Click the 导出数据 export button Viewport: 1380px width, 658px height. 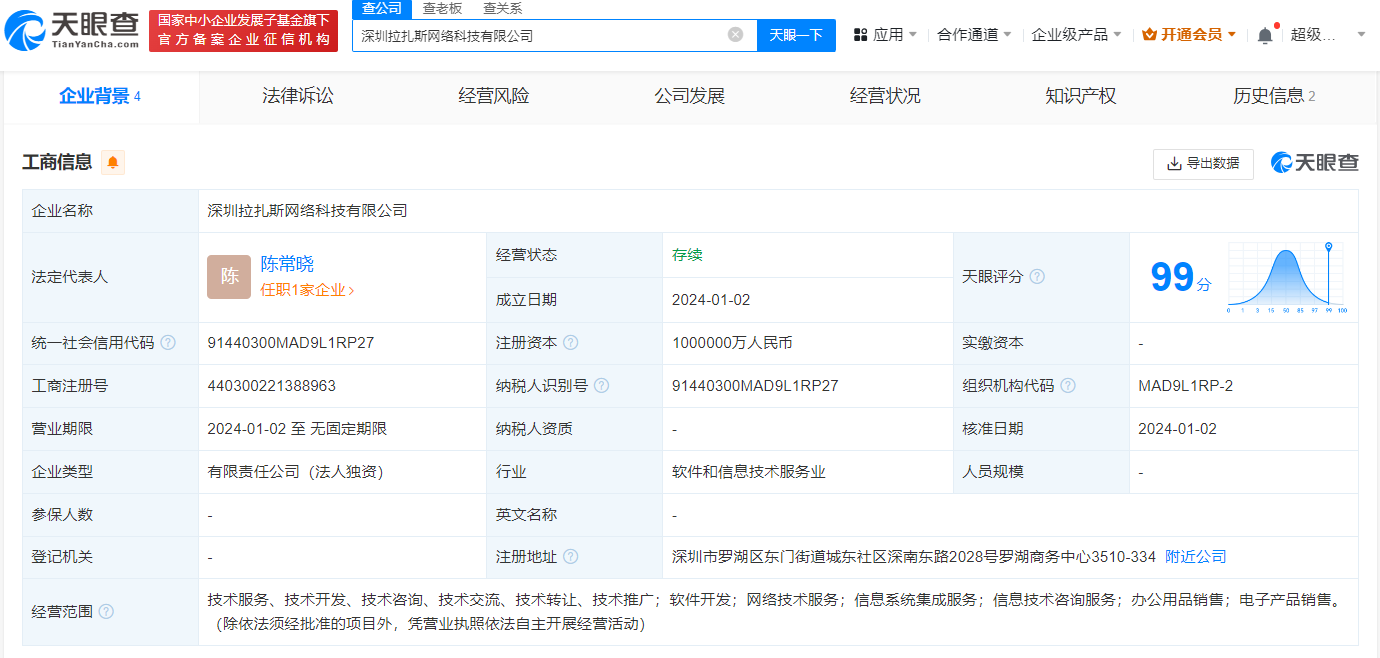(x=1203, y=164)
